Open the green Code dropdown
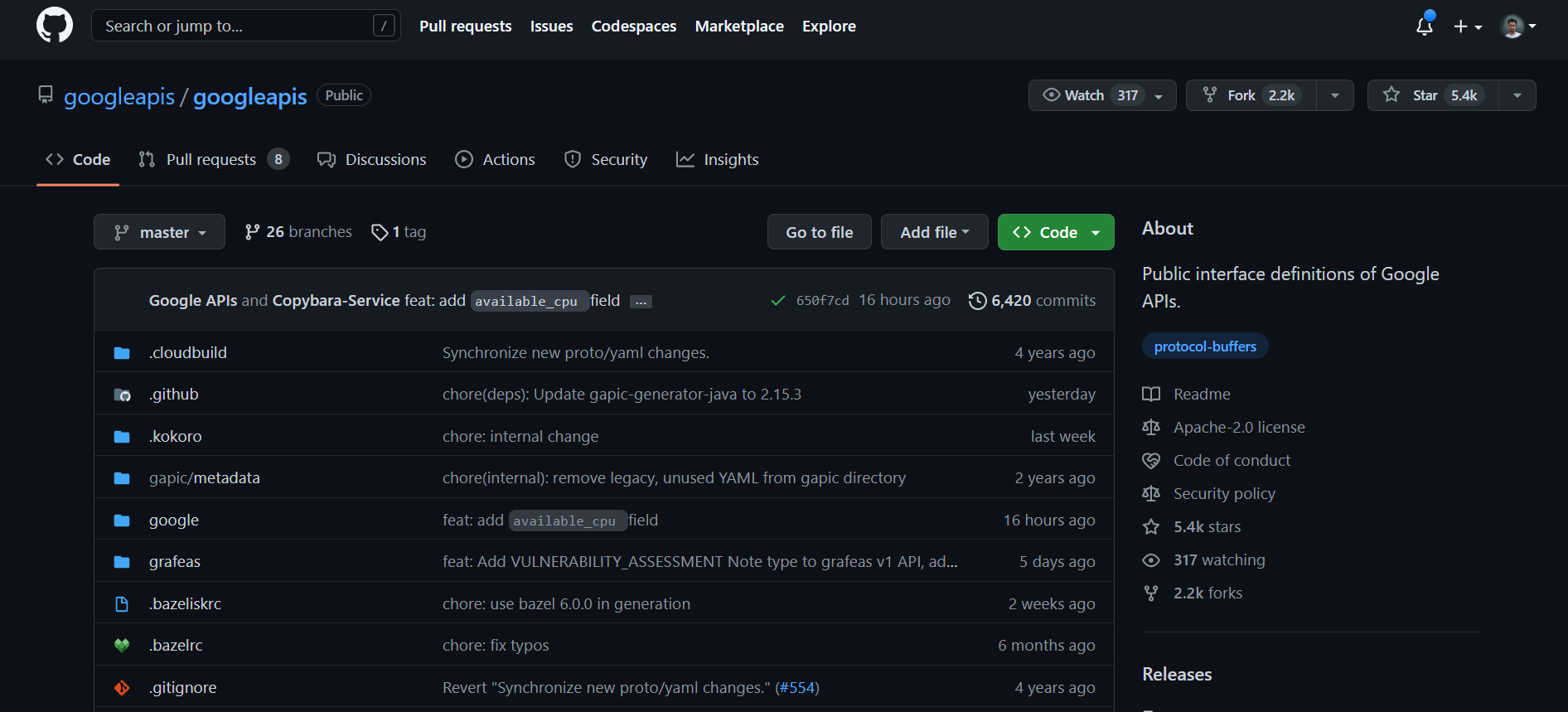This screenshot has width=1568, height=712. 1056,232
